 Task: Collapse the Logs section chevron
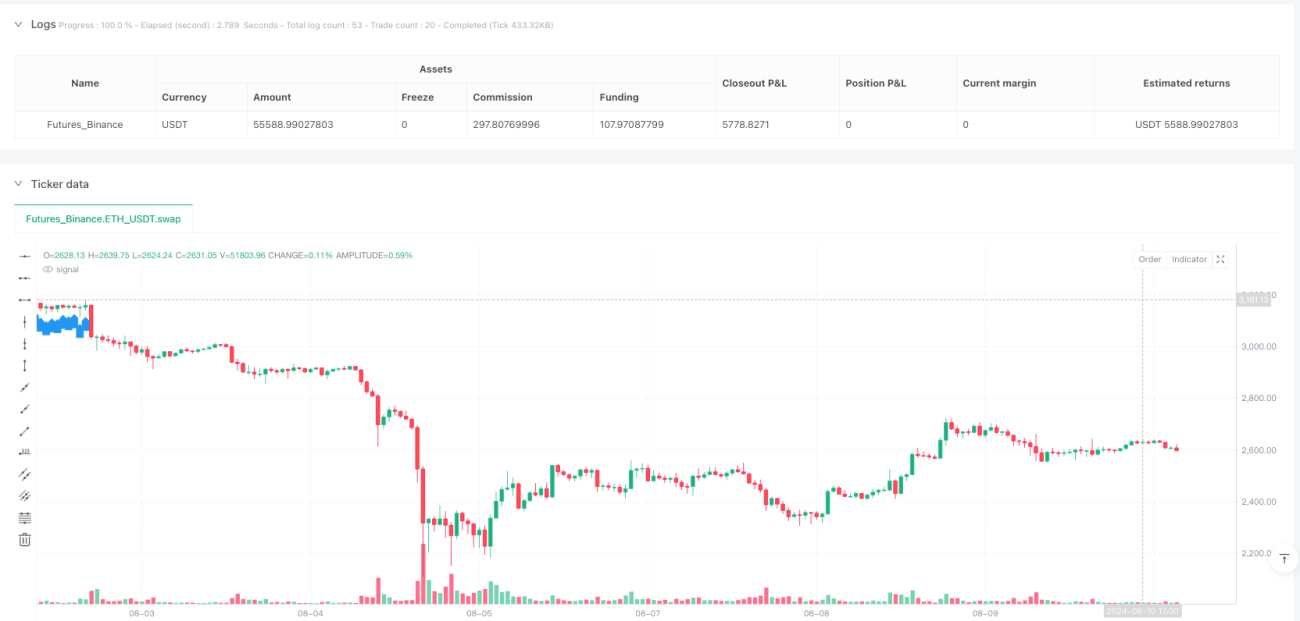[18, 24]
